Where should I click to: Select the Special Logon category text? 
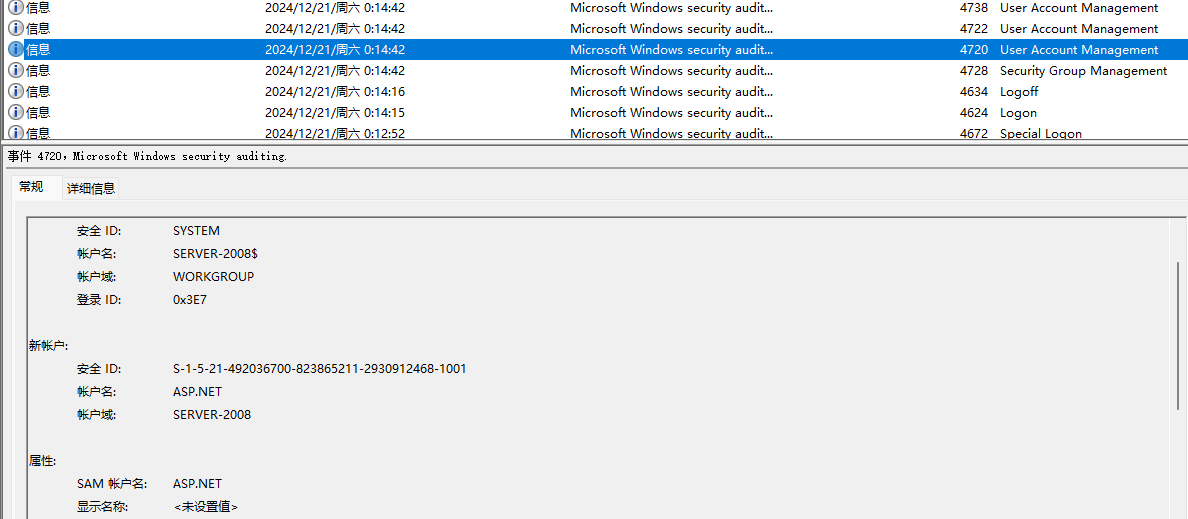click(1040, 133)
